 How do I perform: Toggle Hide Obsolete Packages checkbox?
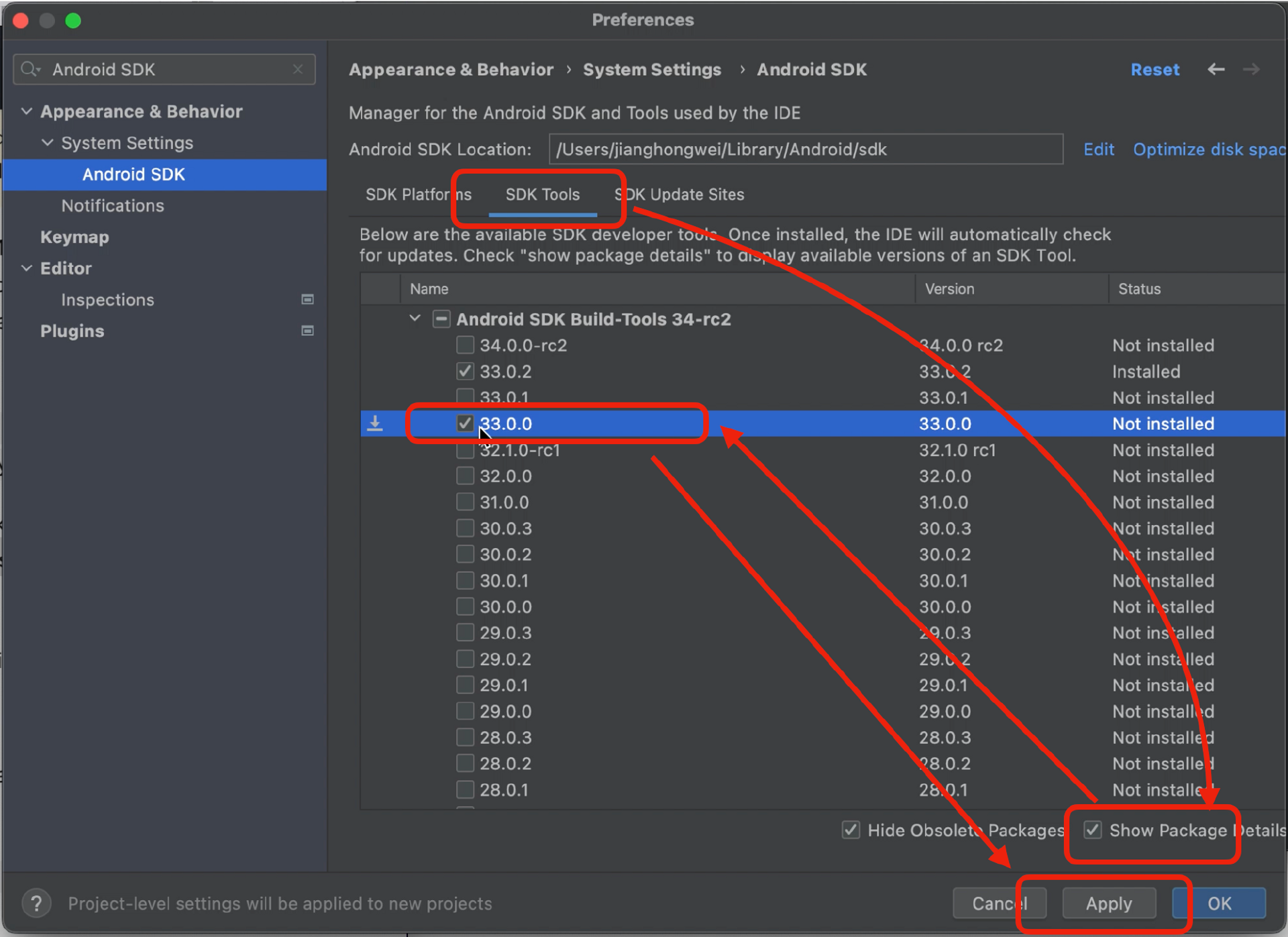[x=851, y=830]
